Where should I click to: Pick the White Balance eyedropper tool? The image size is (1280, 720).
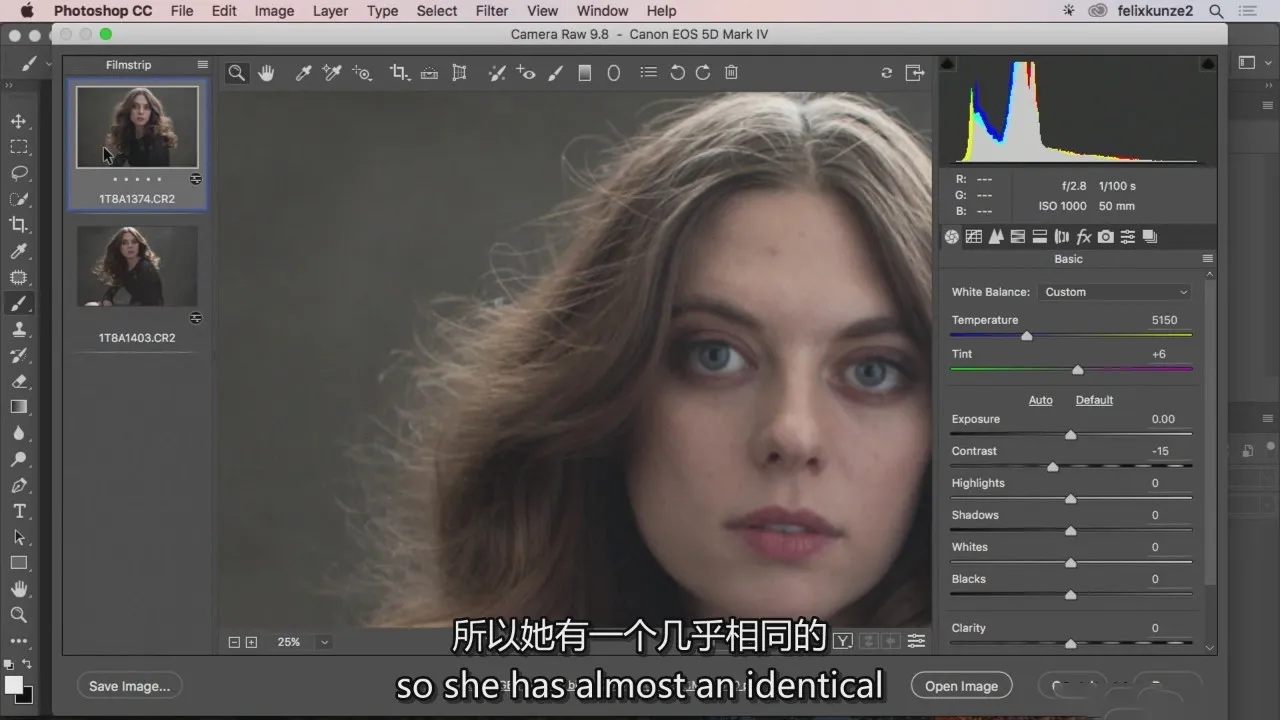click(x=303, y=73)
